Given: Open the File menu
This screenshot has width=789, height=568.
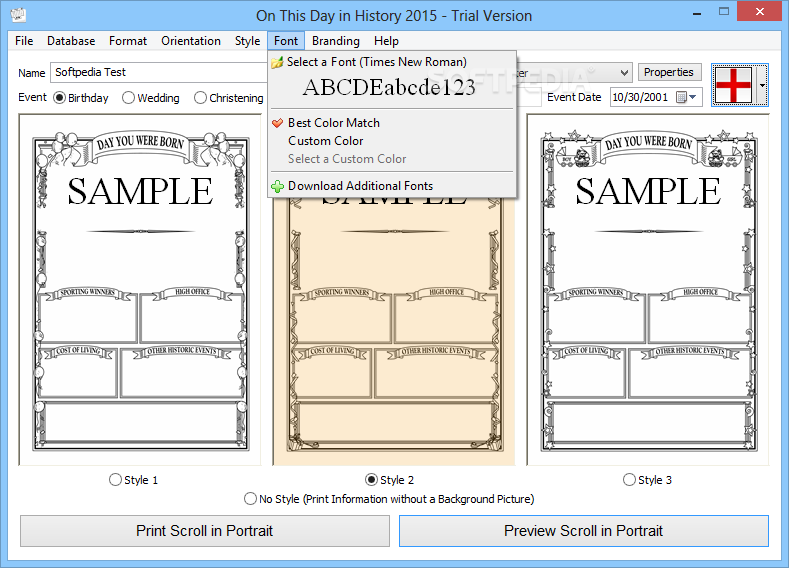Looking at the screenshot, I should pyautogui.click(x=24, y=41).
